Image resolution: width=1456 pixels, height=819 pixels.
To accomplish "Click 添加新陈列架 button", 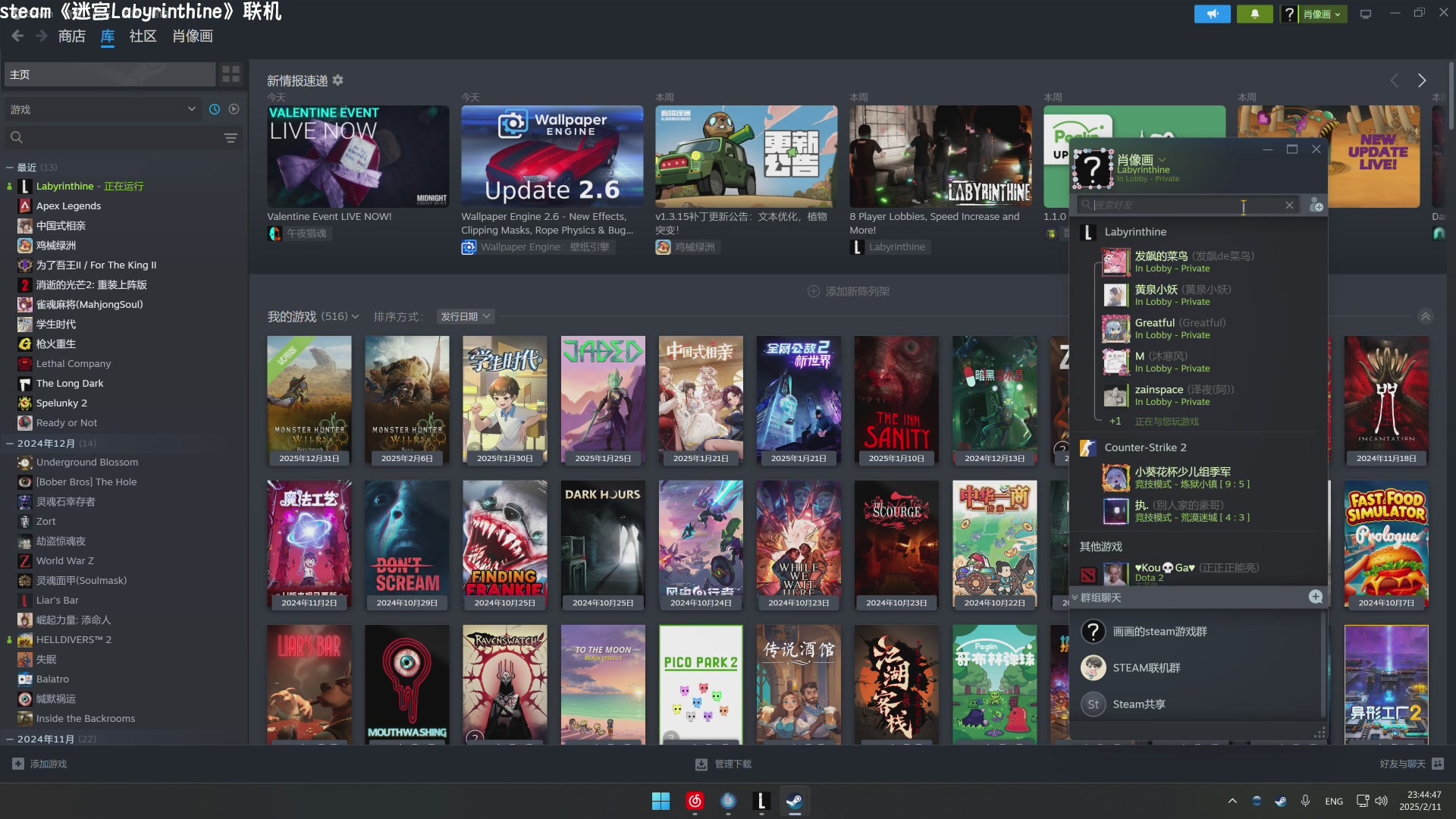I will point(849,291).
